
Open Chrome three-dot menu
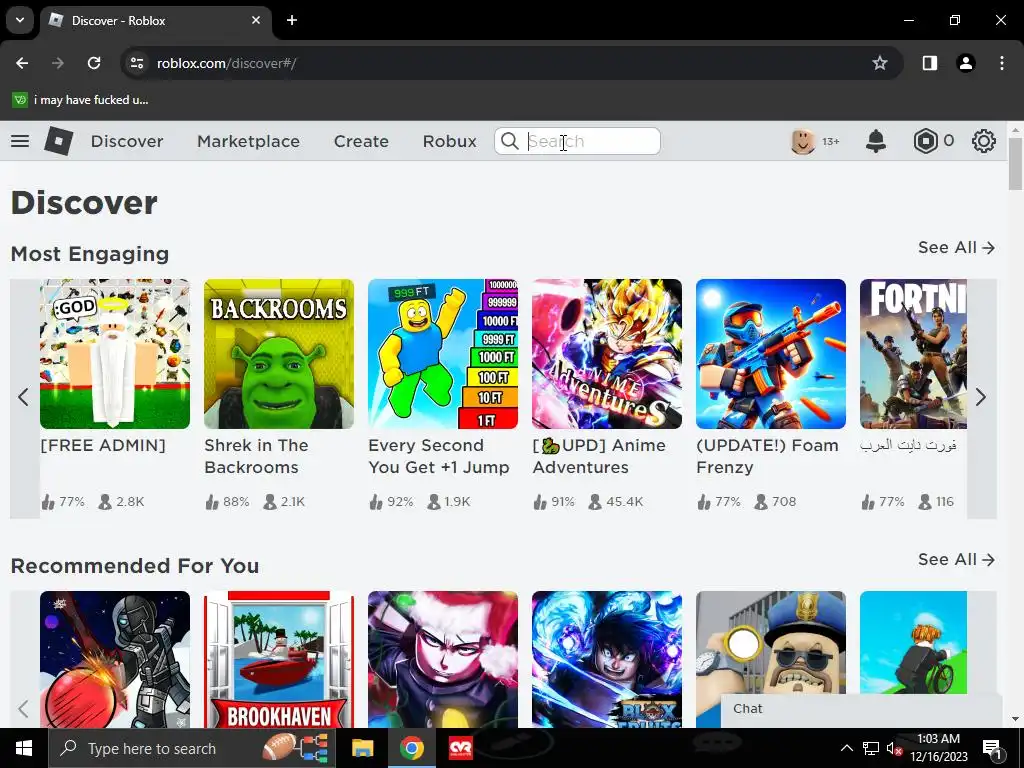1002,63
